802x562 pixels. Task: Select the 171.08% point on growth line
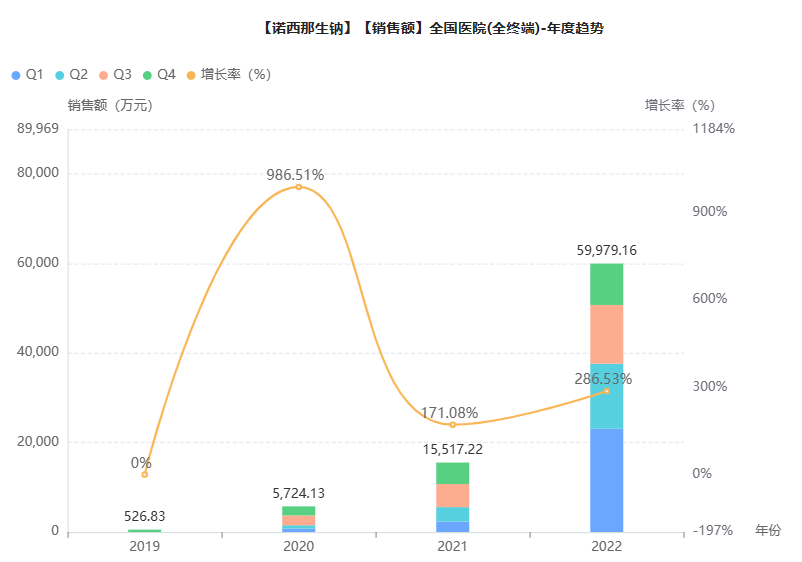(x=452, y=425)
